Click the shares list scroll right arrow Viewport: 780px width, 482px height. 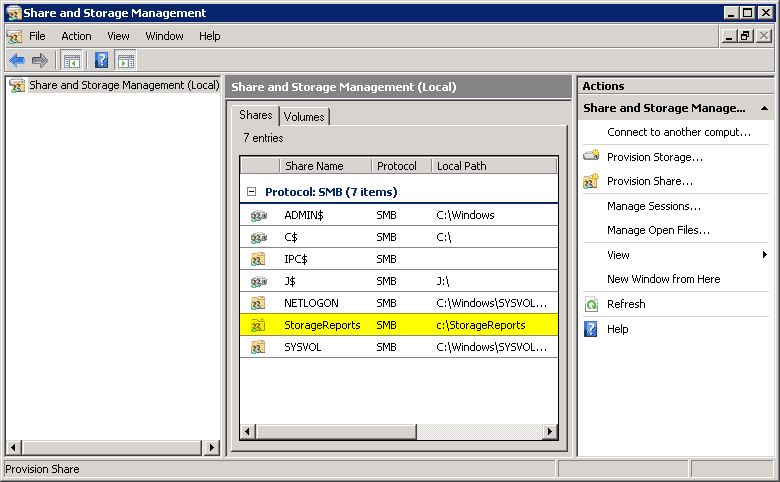(549, 432)
